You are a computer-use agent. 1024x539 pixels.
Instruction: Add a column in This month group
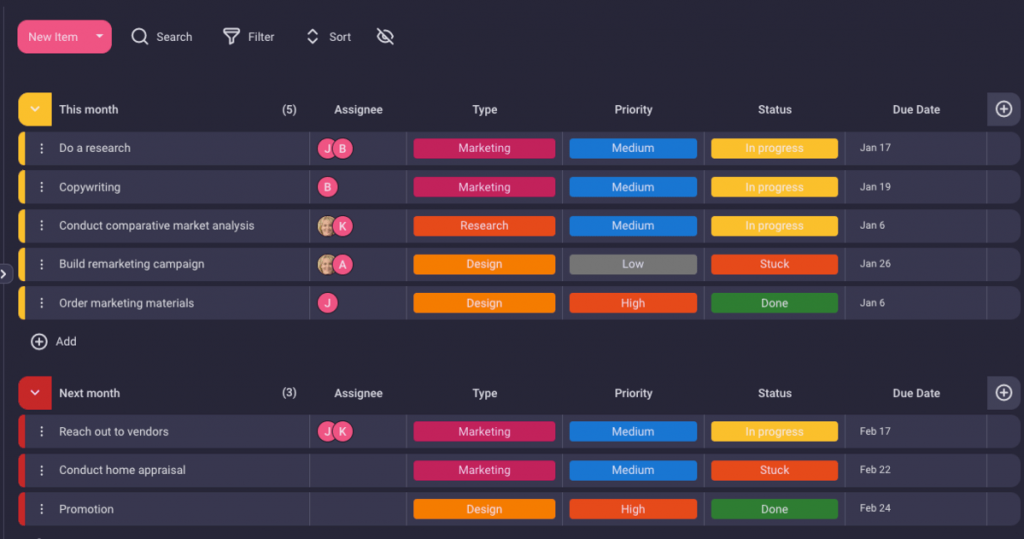click(1004, 109)
